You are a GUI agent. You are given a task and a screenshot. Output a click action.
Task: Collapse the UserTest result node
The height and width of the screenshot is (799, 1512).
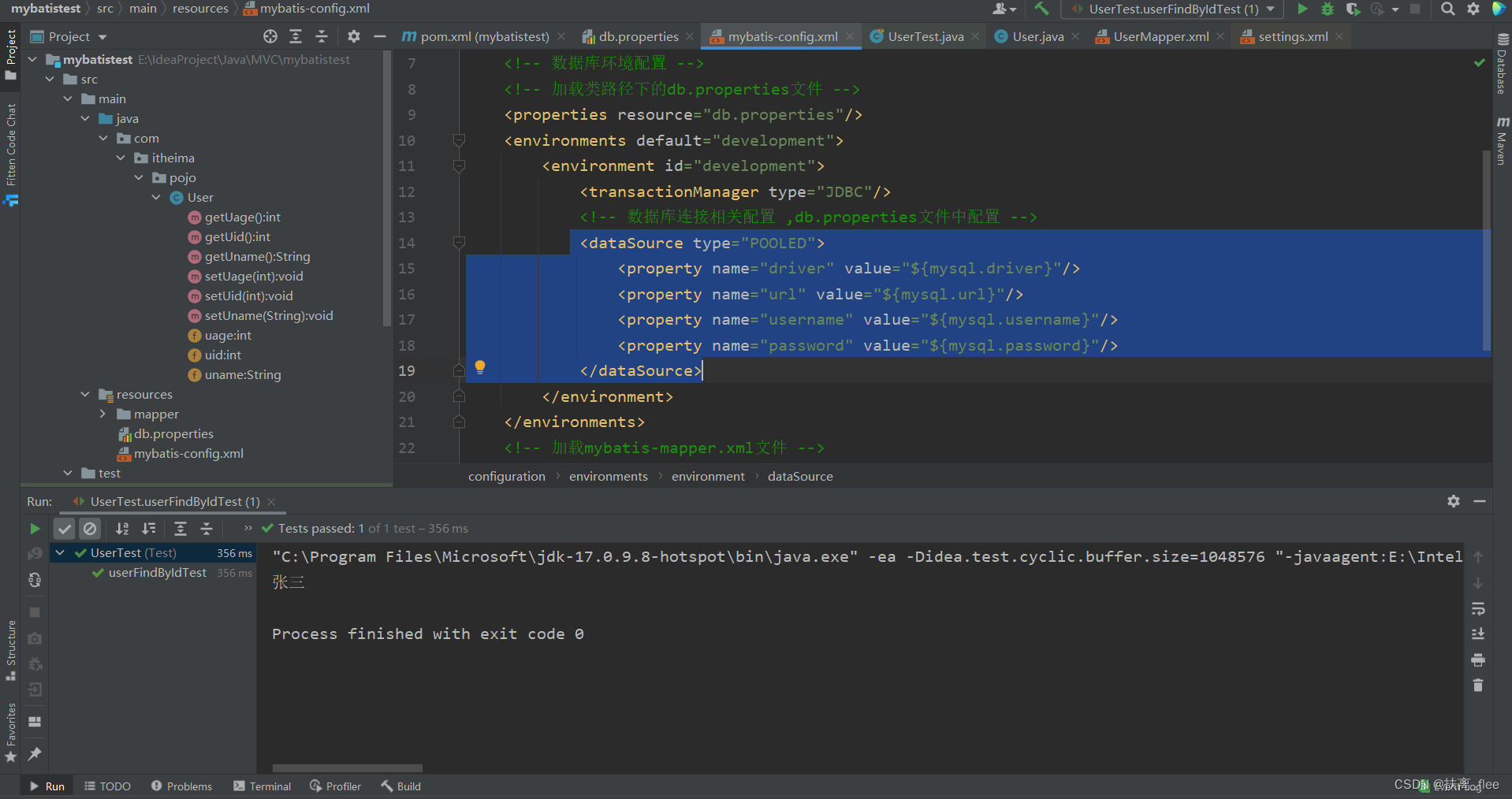(x=60, y=553)
